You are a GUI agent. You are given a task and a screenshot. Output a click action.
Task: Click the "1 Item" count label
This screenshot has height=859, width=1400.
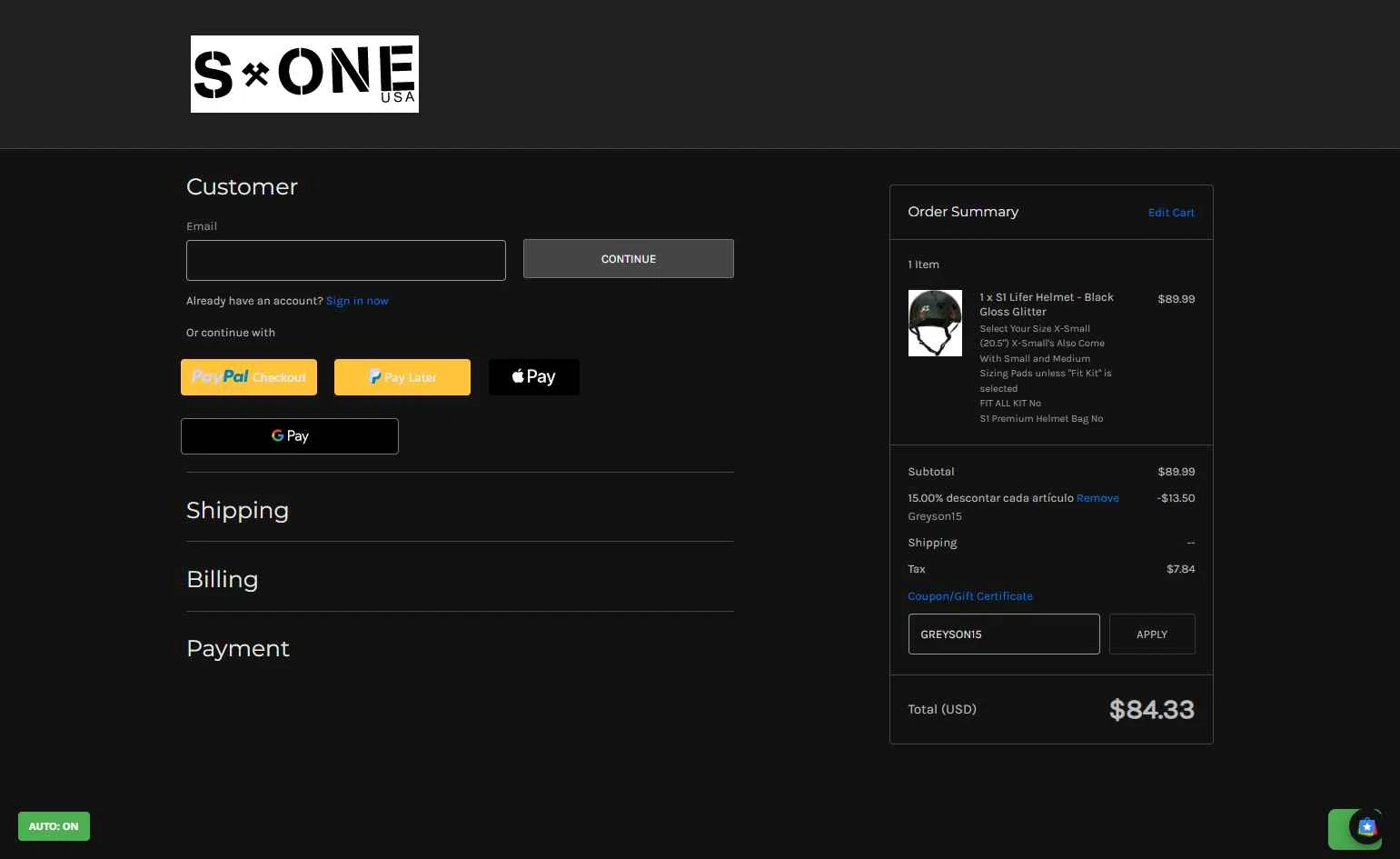click(924, 265)
